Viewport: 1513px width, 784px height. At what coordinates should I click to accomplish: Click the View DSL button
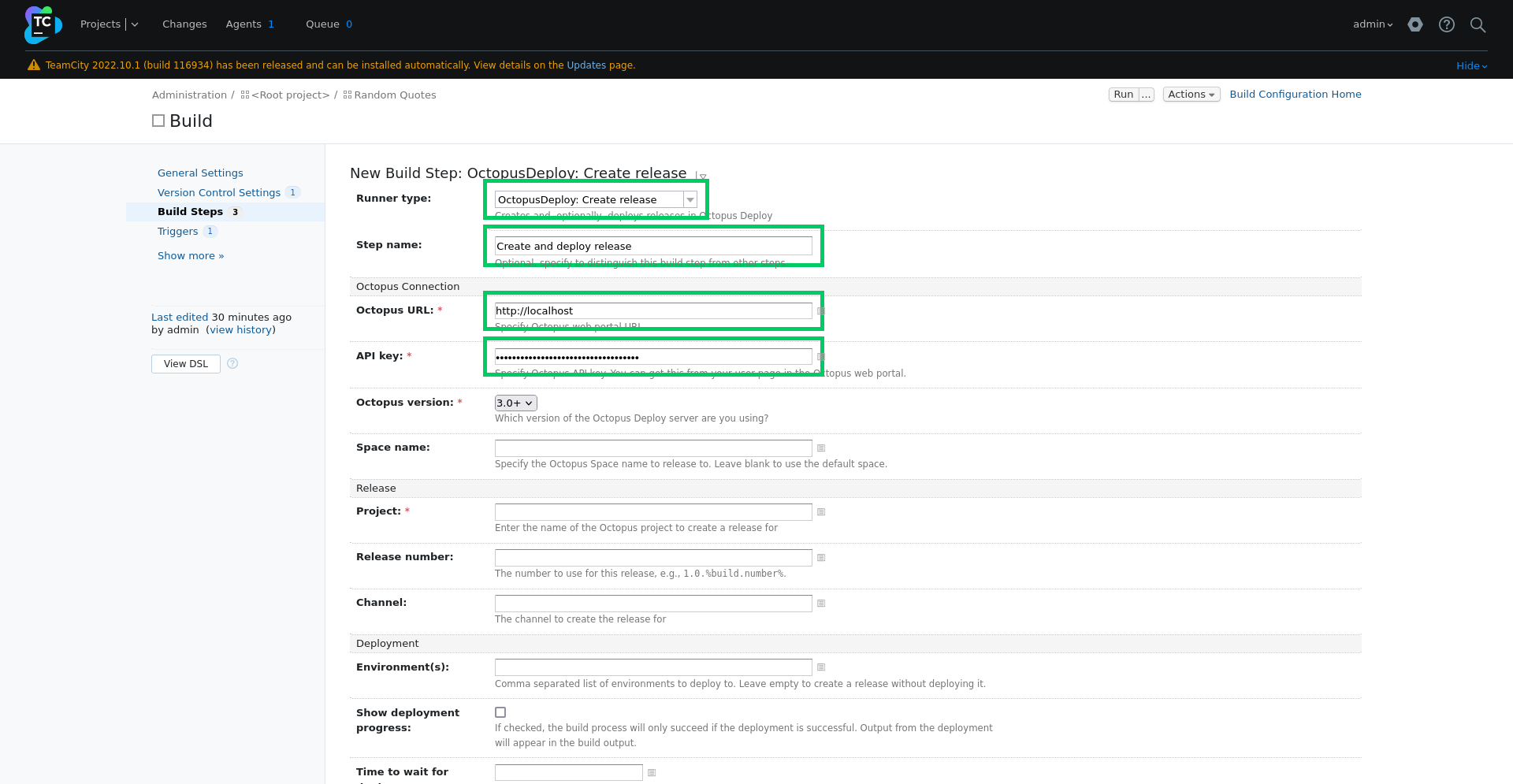point(186,364)
